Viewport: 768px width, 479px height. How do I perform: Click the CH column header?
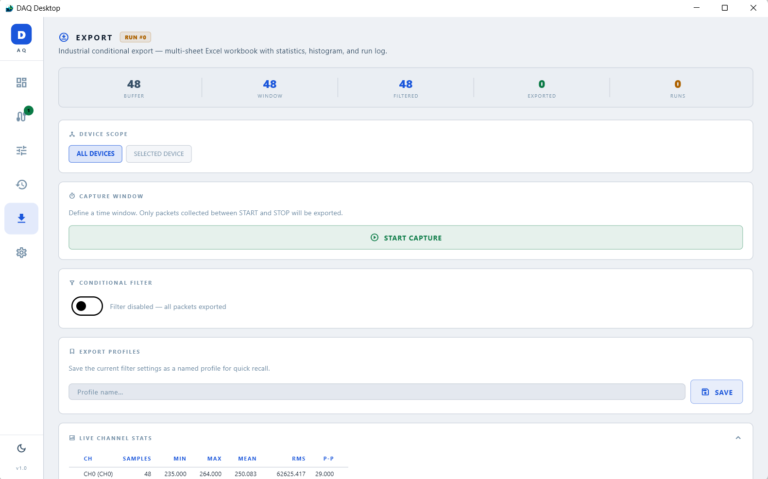(x=88, y=459)
